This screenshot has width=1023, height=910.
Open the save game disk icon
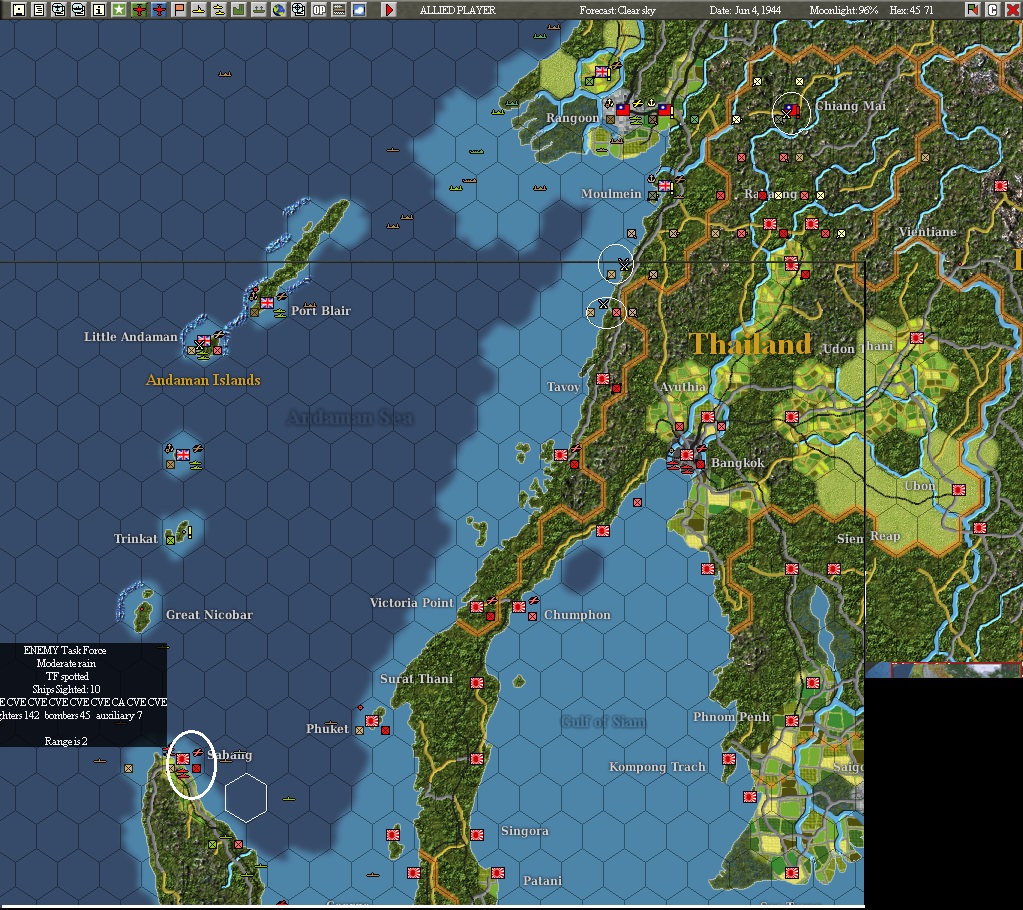point(19,9)
